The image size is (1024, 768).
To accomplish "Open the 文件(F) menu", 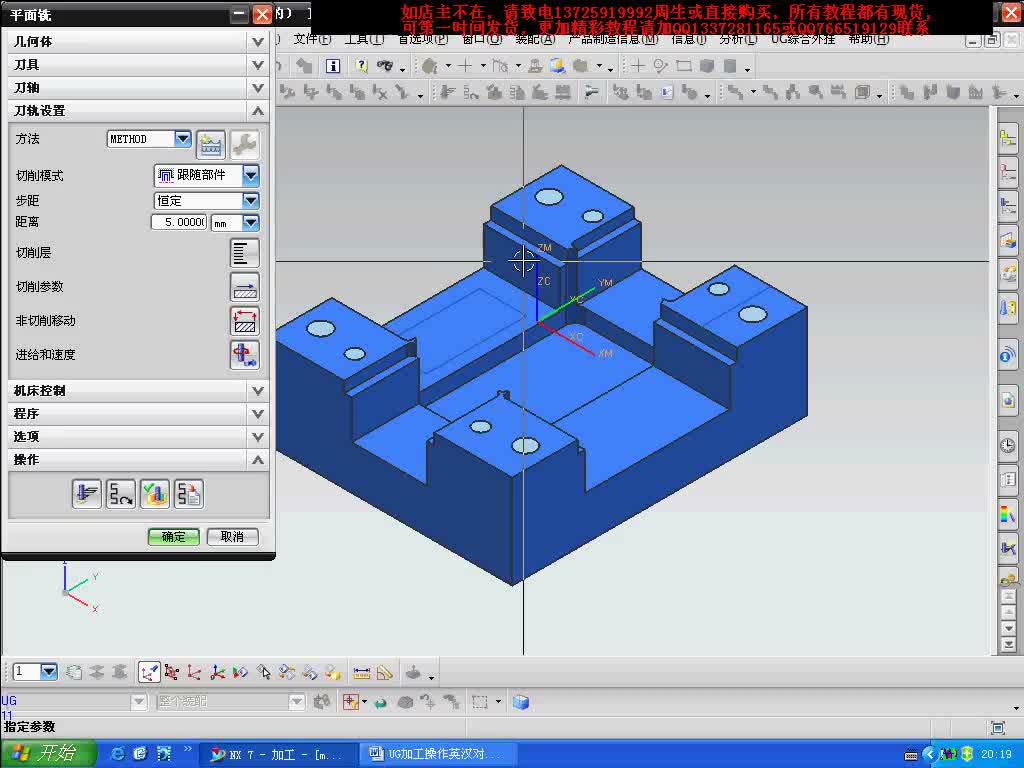I will pos(312,39).
